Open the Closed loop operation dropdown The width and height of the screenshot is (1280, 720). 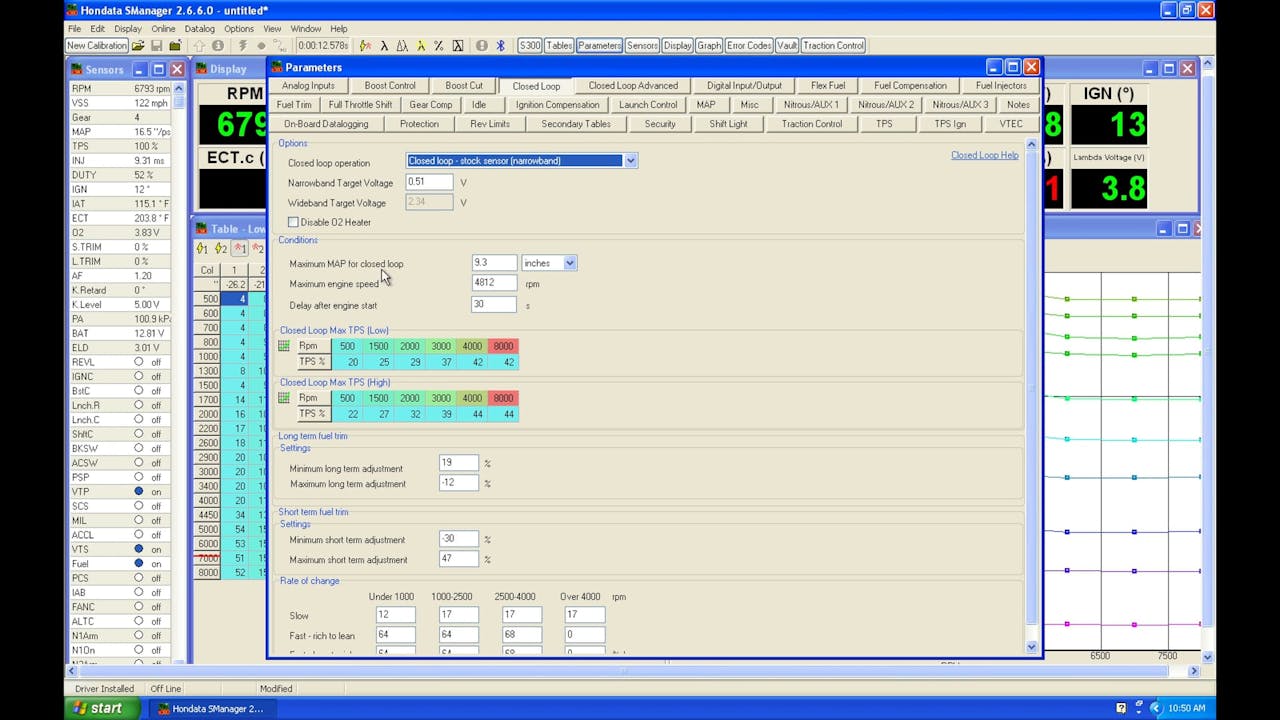[630, 161]
